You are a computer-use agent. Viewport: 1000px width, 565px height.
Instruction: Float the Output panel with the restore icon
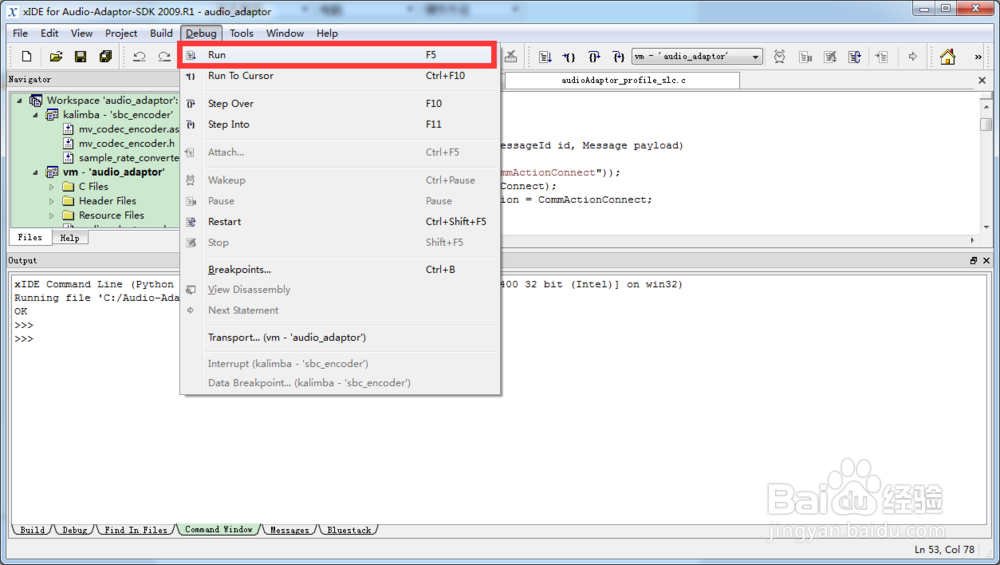tap(973, 260)
